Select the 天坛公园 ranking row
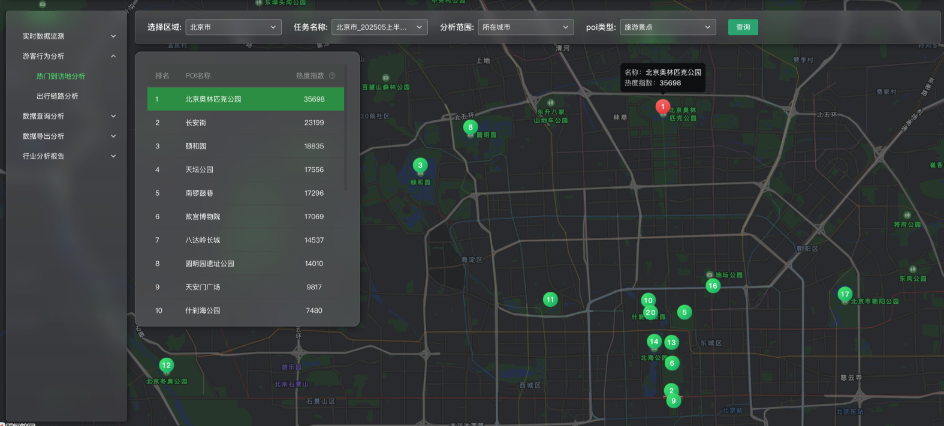Screen dimensions: 944x426 click(246, 170)
